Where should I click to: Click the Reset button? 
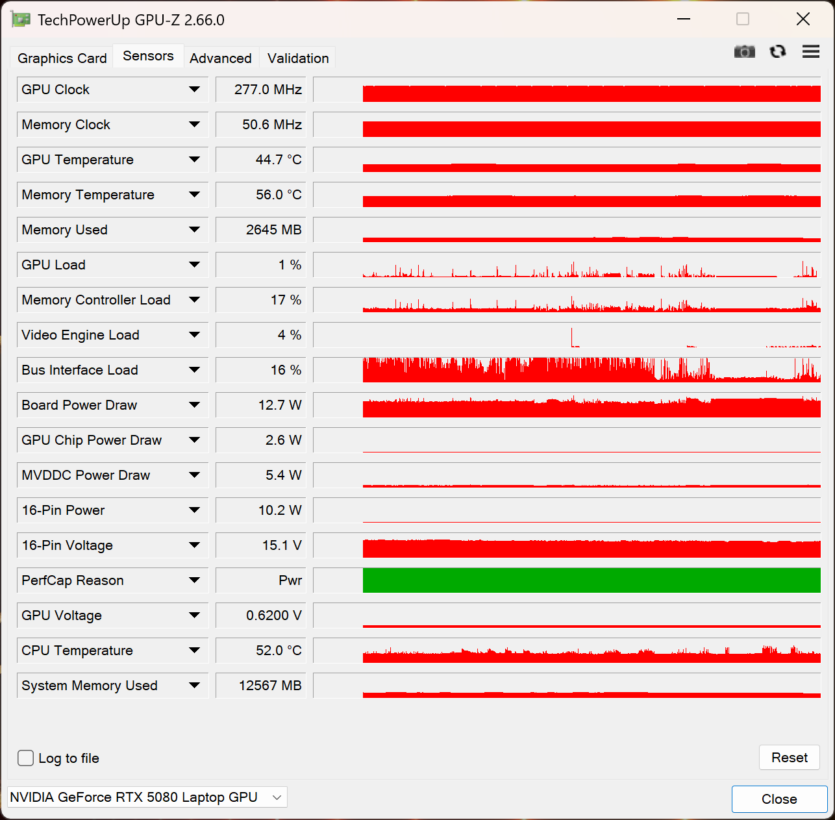(x=789, y=757)
